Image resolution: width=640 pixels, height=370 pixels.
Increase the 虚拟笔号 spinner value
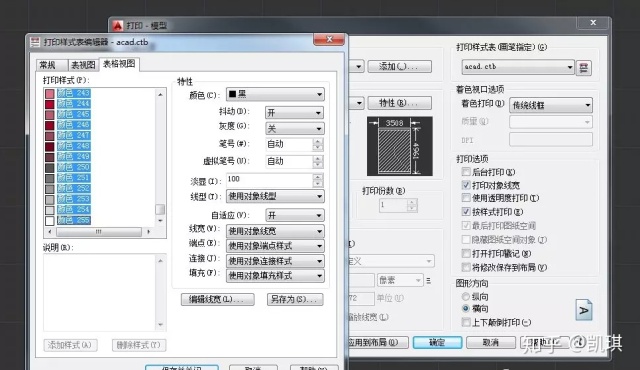pos(318,158)
